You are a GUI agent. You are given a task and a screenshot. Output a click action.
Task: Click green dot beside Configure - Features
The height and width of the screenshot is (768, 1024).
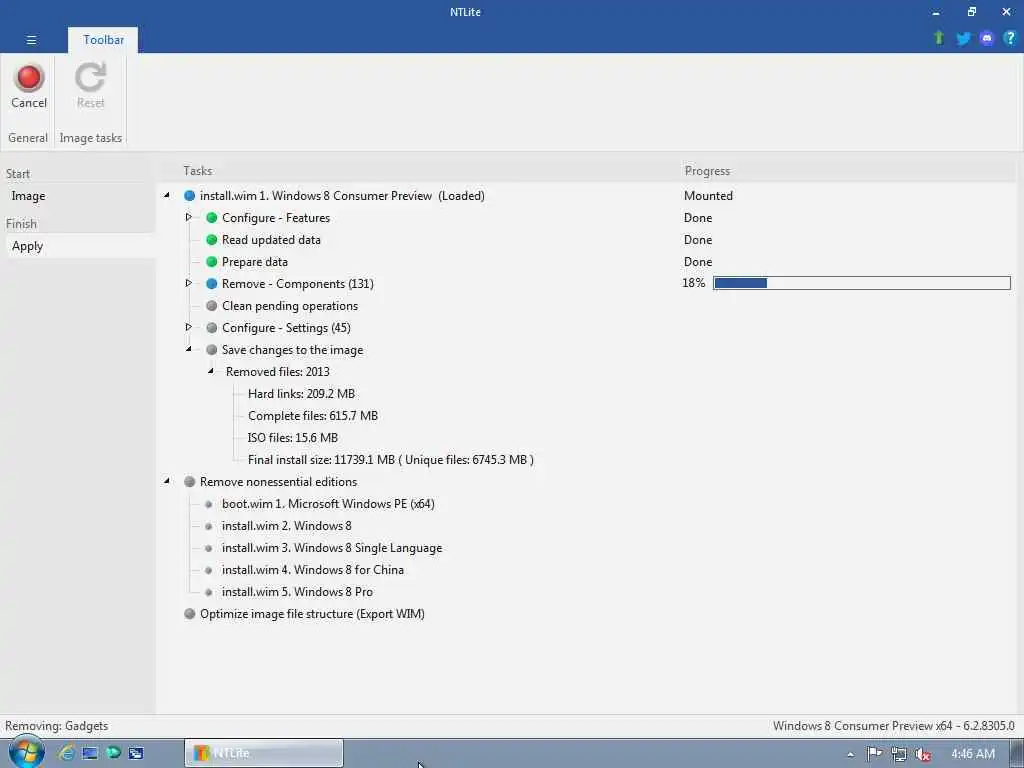(212, 217)
